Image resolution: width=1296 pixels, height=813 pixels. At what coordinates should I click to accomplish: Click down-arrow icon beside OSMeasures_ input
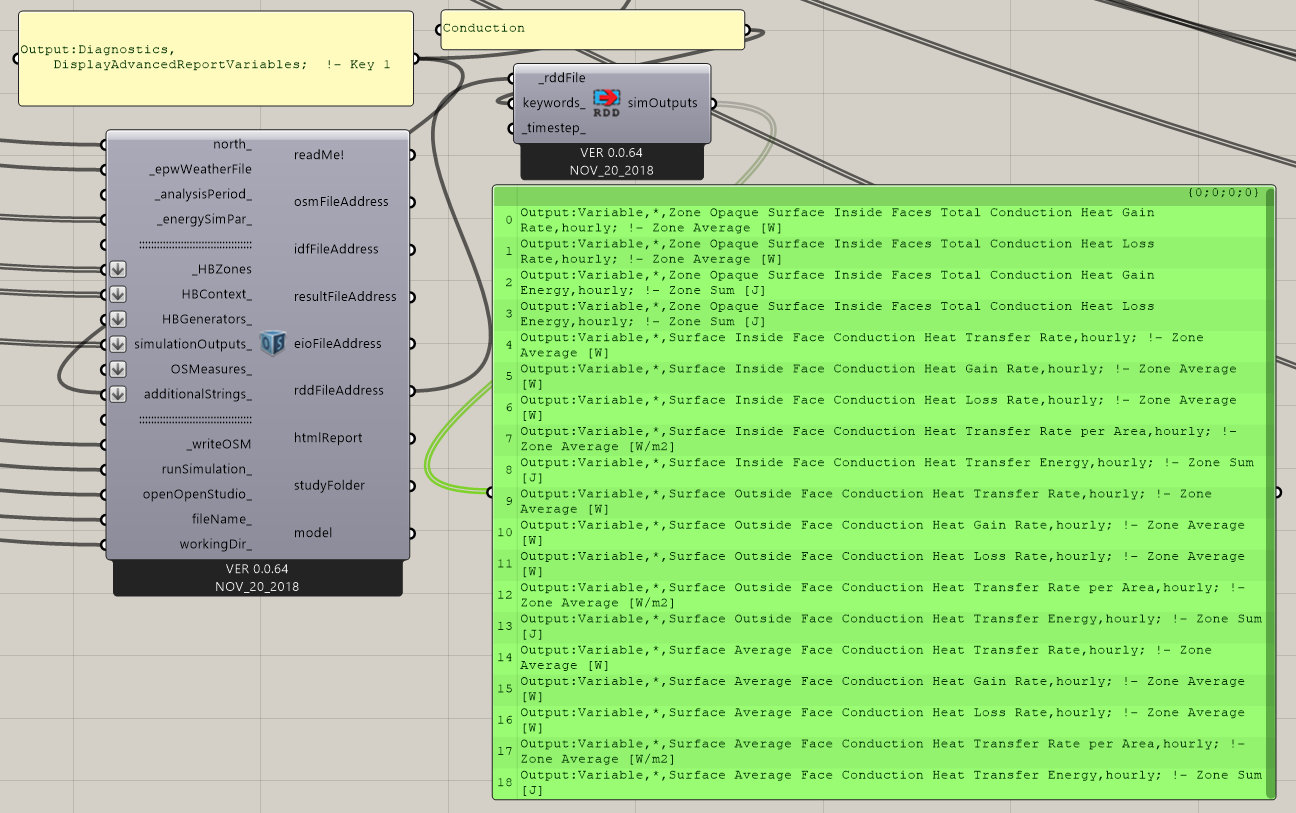[x=118, y=369]
